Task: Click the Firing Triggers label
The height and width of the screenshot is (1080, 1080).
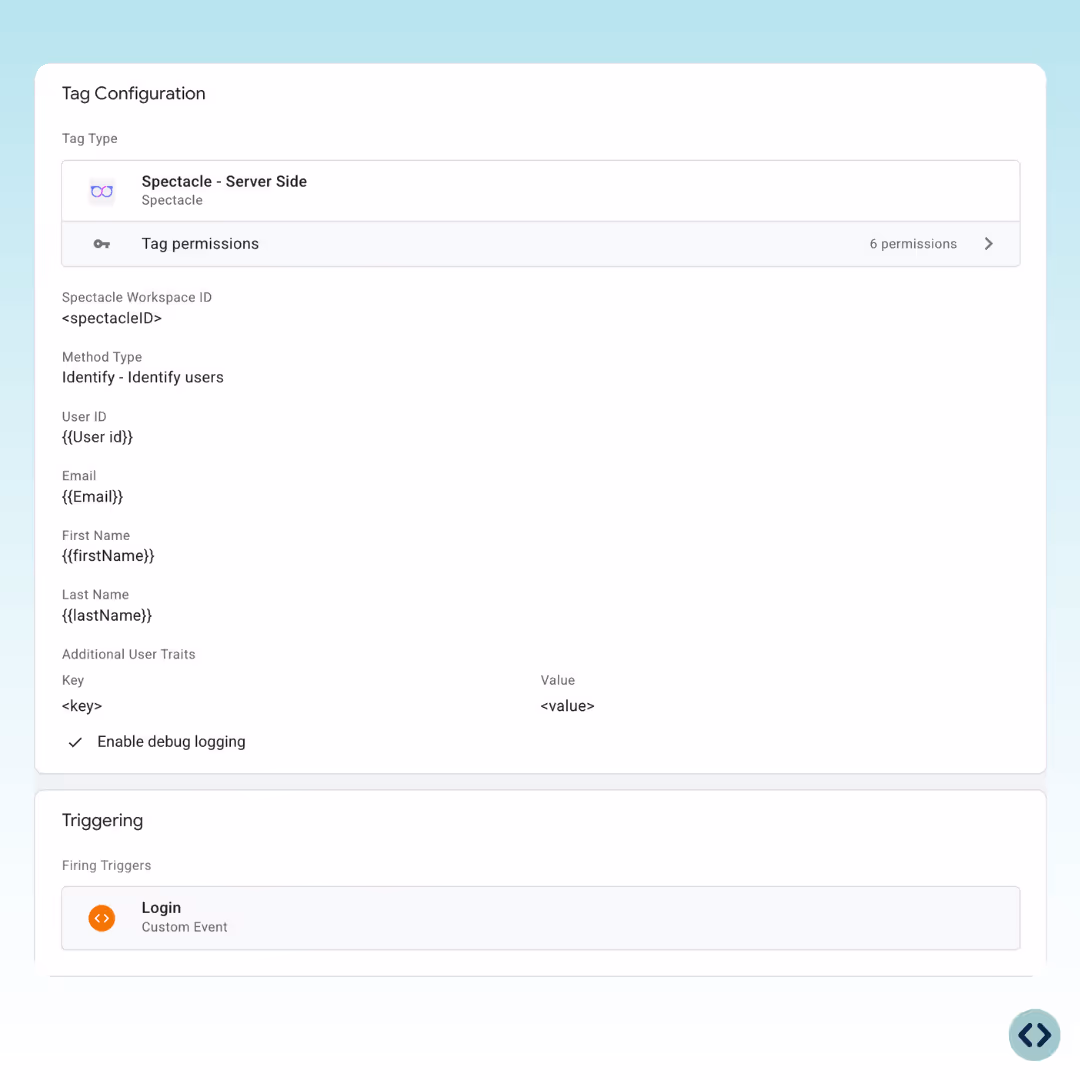Action: 107,866
